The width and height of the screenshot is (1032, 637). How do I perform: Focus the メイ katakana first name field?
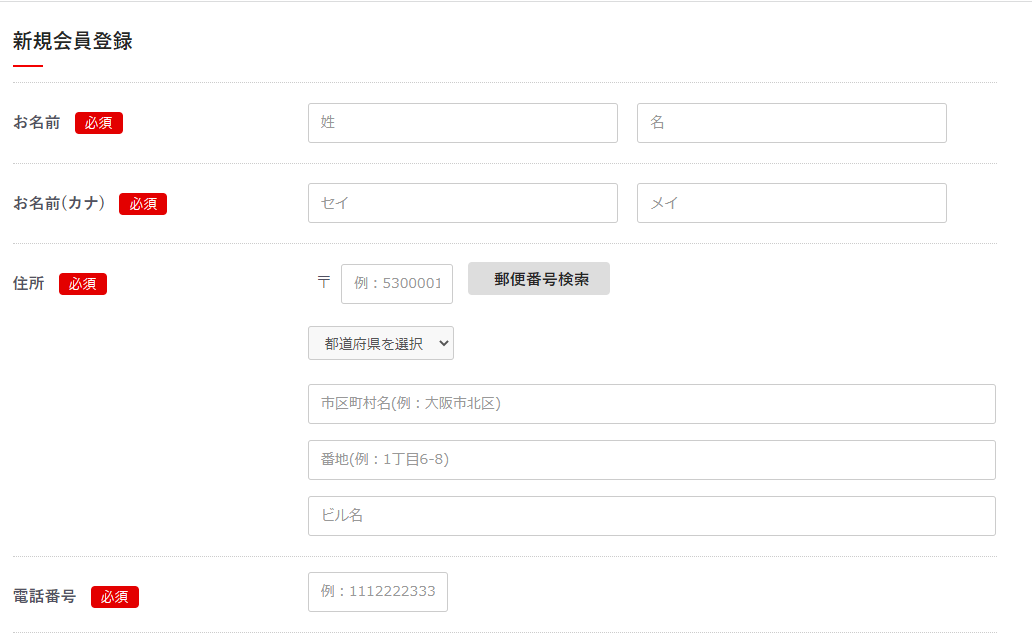pos(791,203)
